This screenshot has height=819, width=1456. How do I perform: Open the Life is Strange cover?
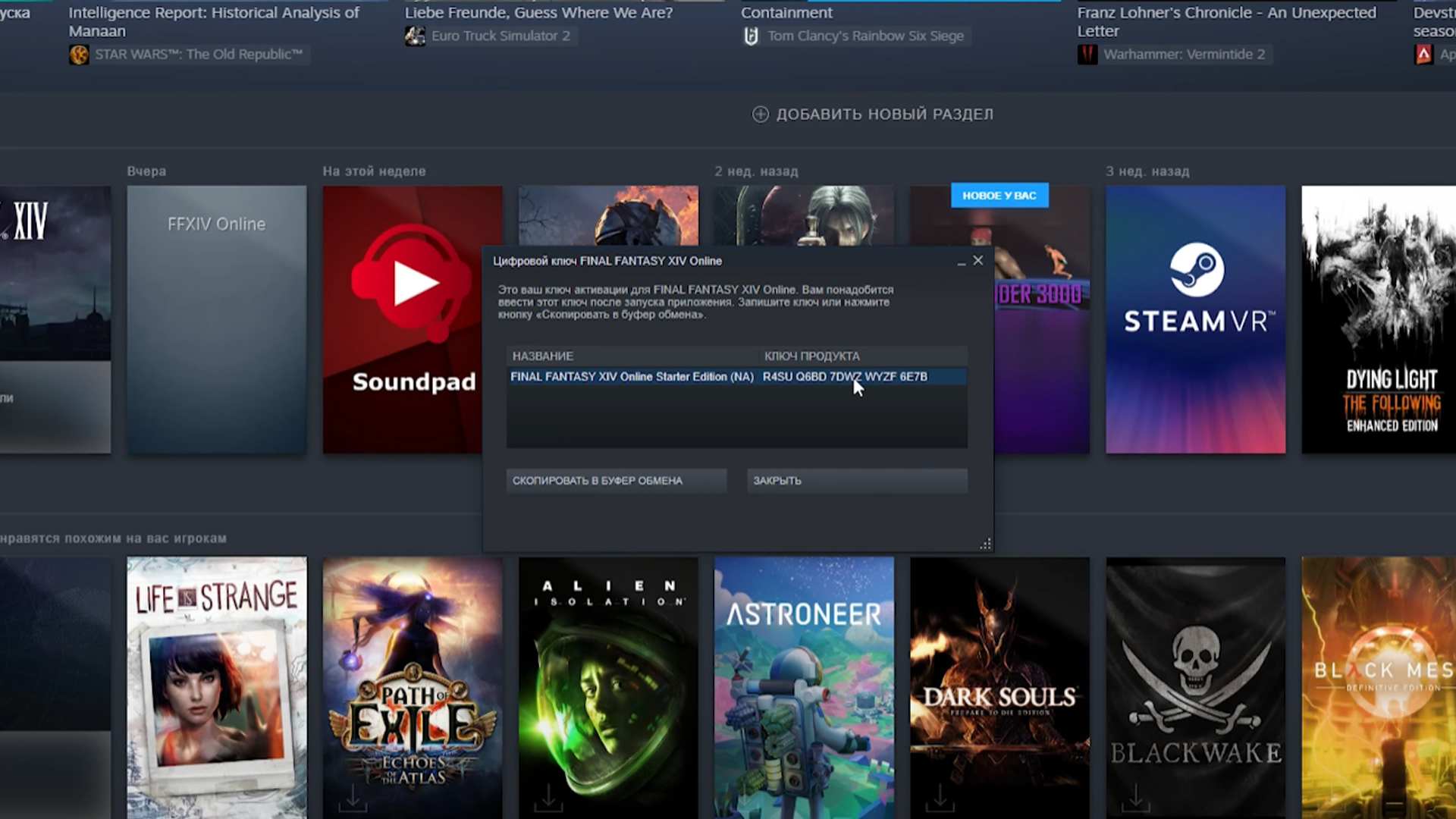pyautogui.click(x=217, y=688)
